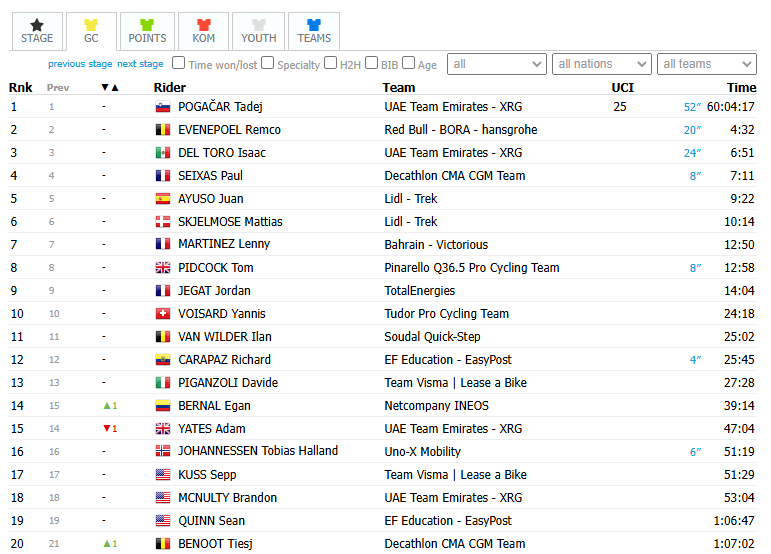The width and height of the screenshot is (771, 554).
Task: Open the STAGE tab with star icon
Action: click(37, 31)
